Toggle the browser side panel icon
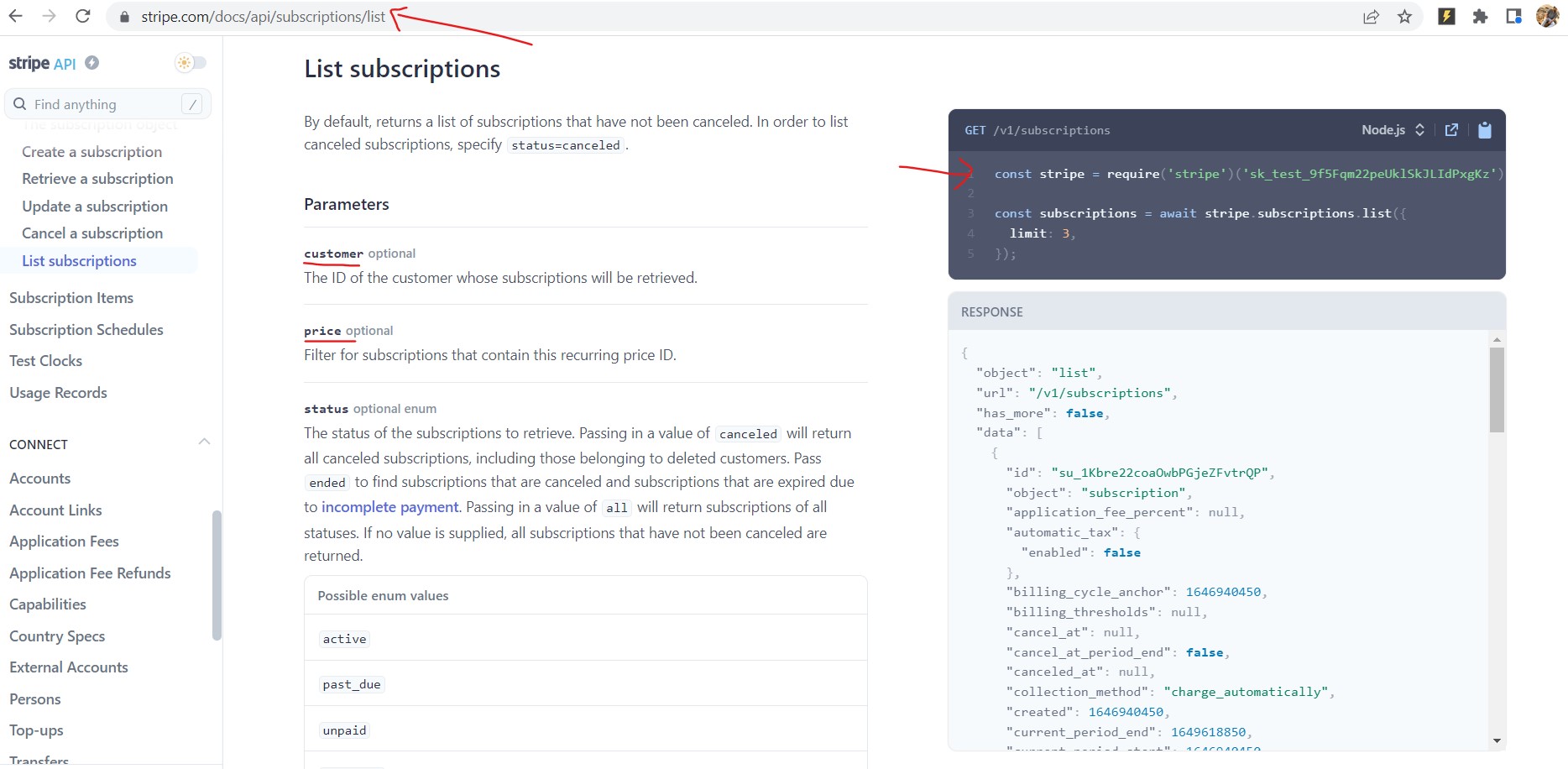This screenshot has height=769, width=1568. coord(1513,16)
